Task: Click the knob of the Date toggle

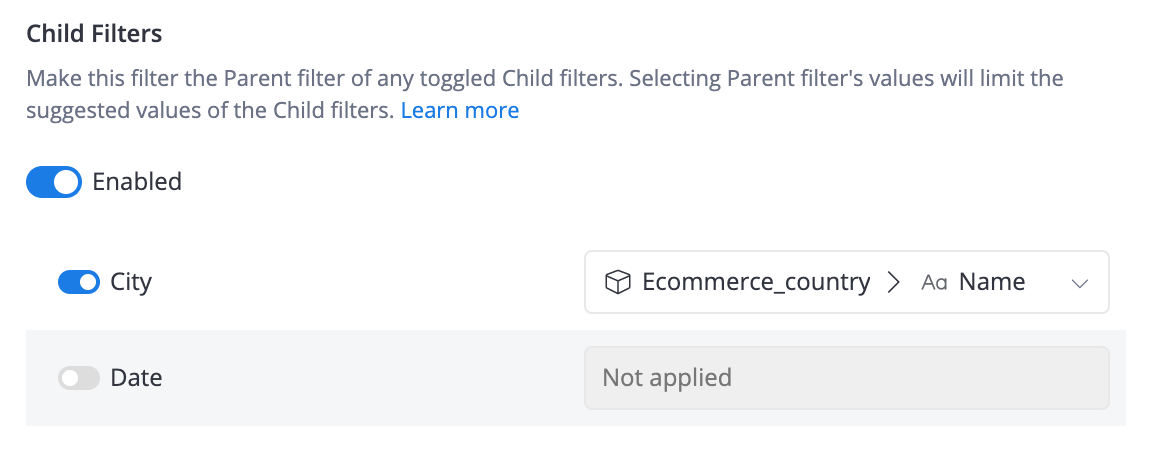Action: tap(71, 378)
